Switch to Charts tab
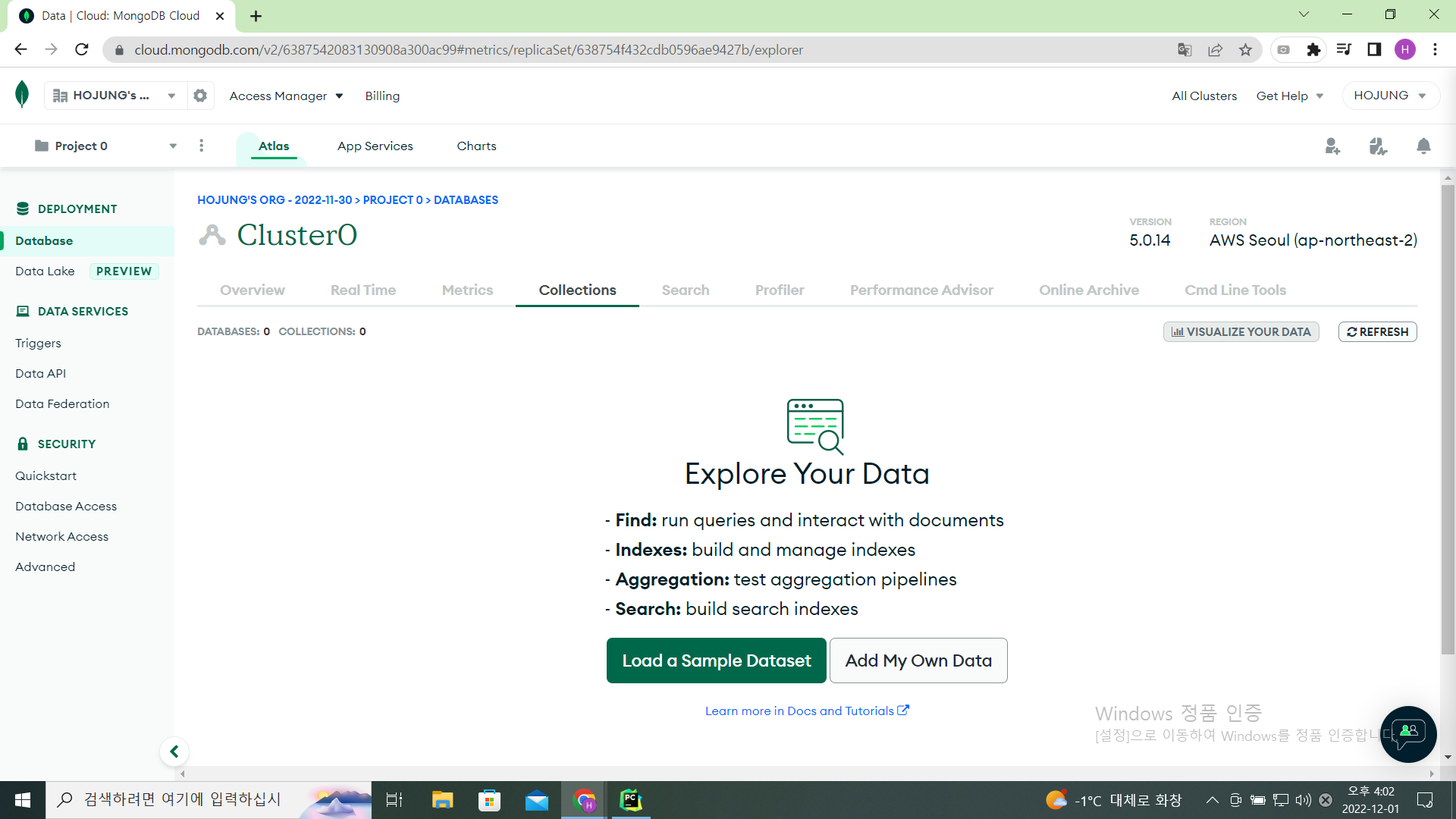 point(476,146)
